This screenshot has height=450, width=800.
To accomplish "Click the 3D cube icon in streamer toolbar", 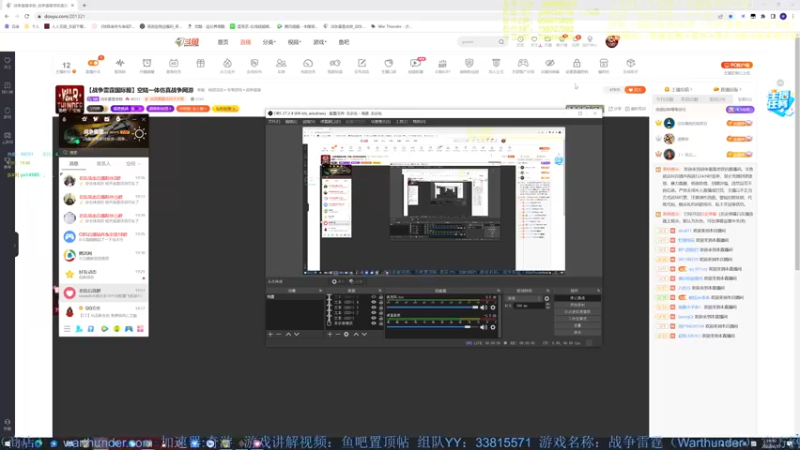I will 631,63.
